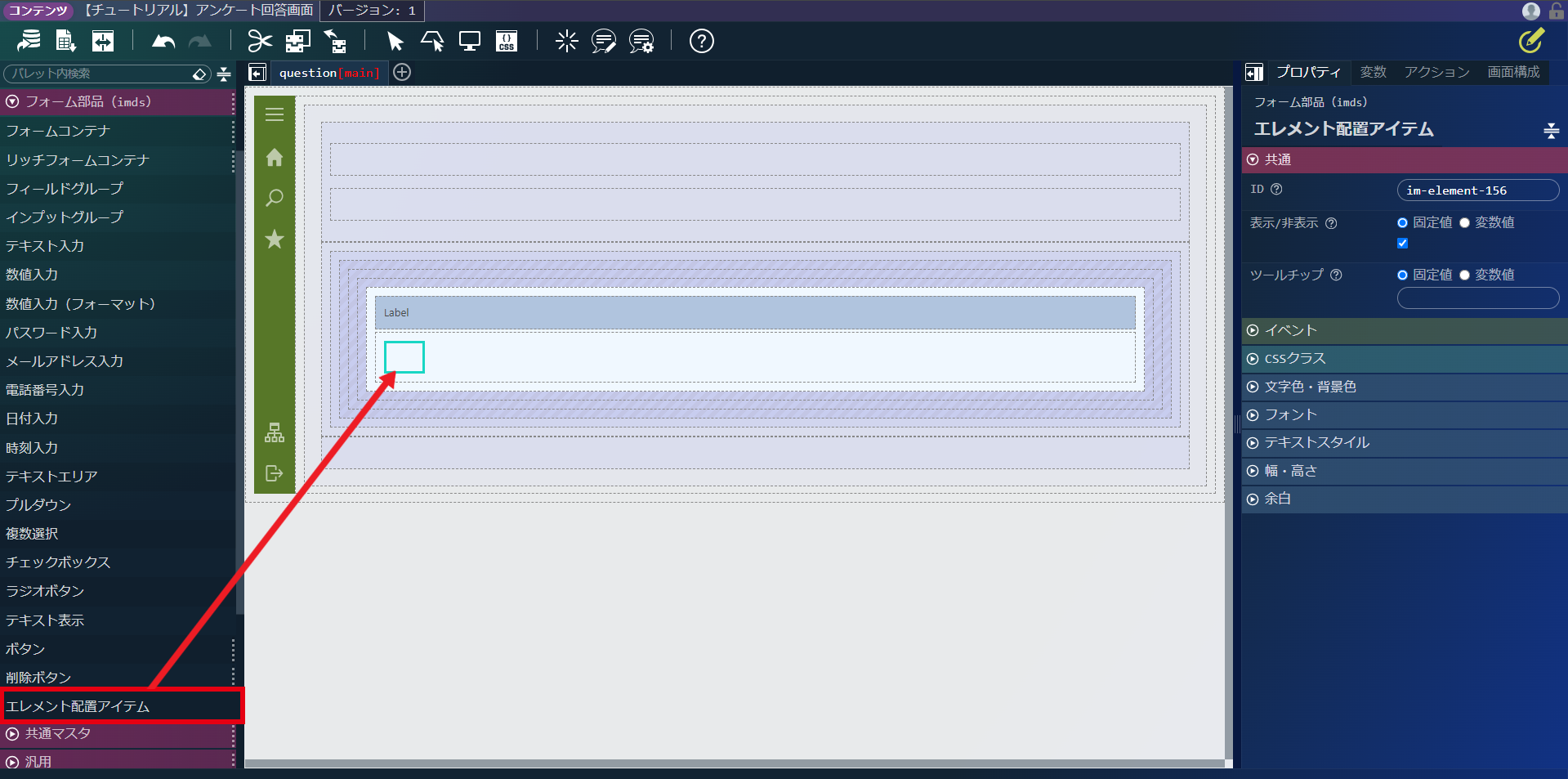The image size is (1568, 779).
Task: Paste element from clipboard
Action: click(335, 41)
